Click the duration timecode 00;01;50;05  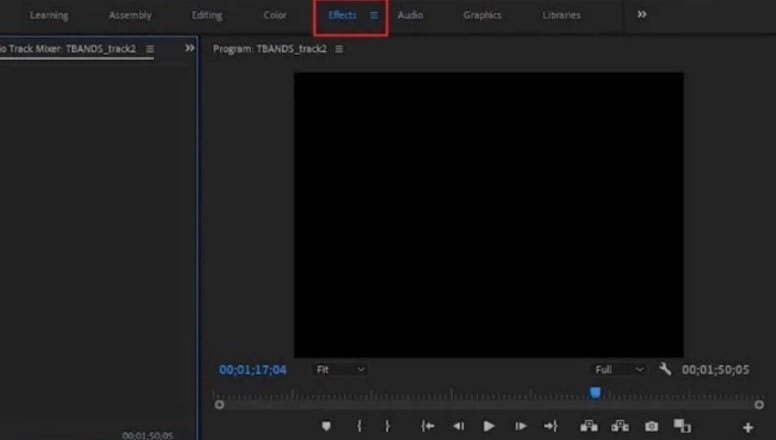point(716,370)
